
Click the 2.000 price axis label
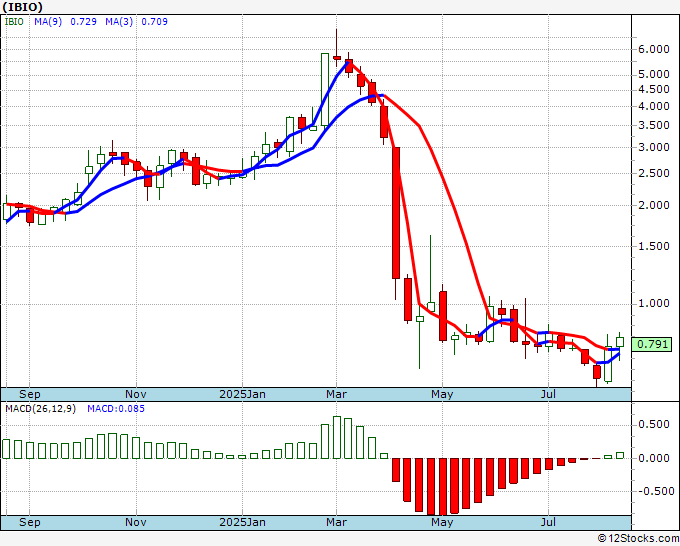pyautogui.click(x=654, y=205)
